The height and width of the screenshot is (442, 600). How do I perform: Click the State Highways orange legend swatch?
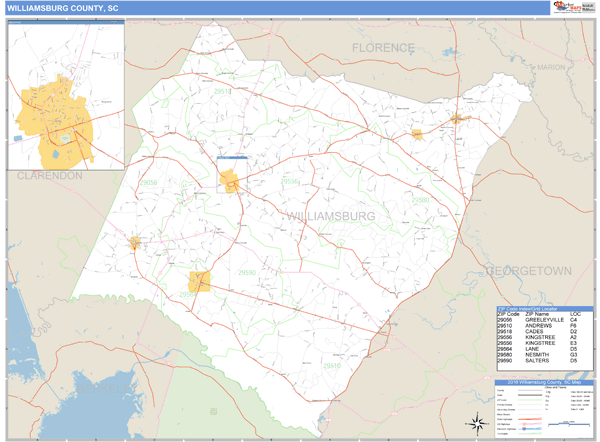(530, 419)
